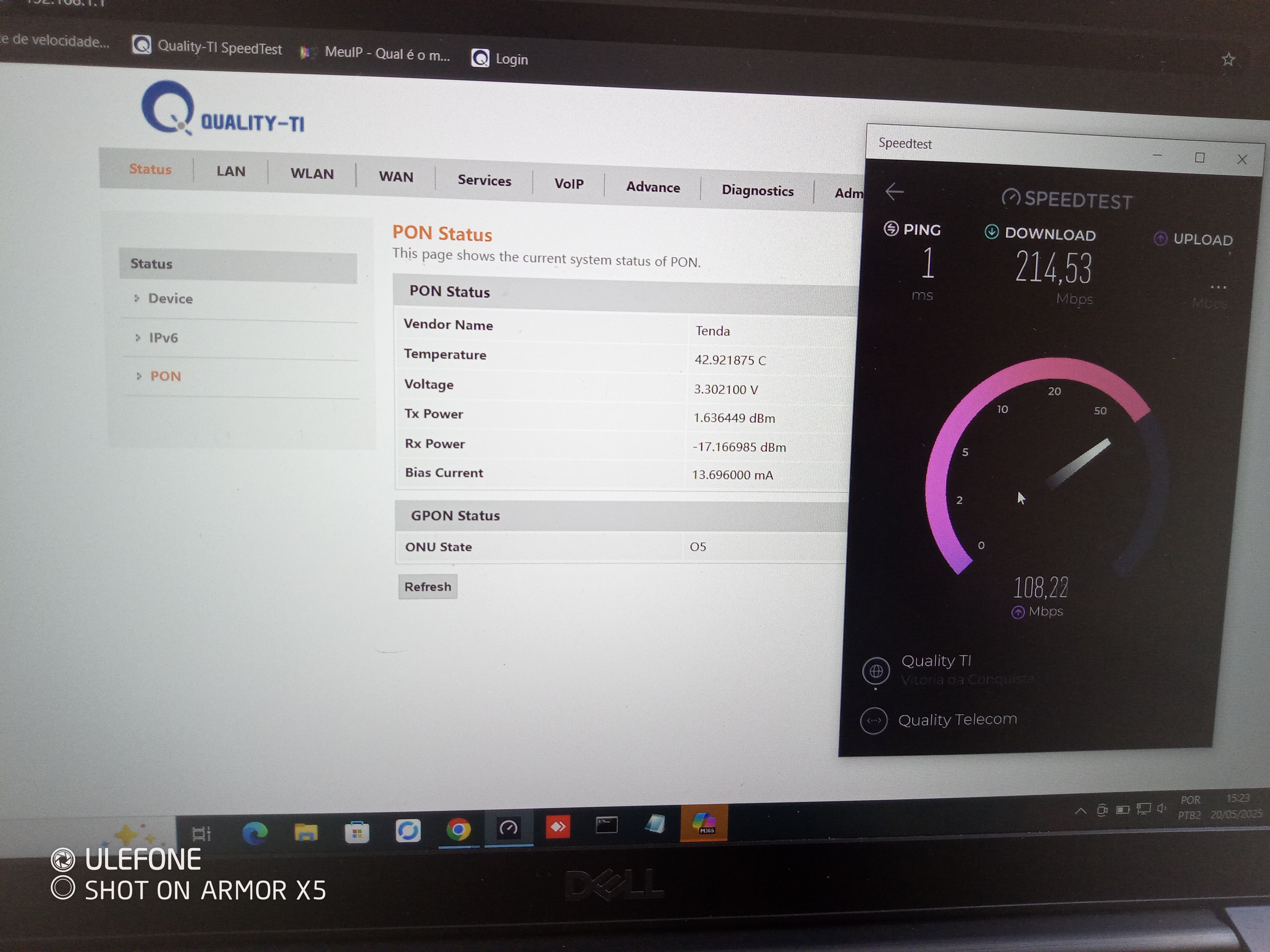
Task: Click the Speedtest back arrow icon
Action: pos(895,192)
